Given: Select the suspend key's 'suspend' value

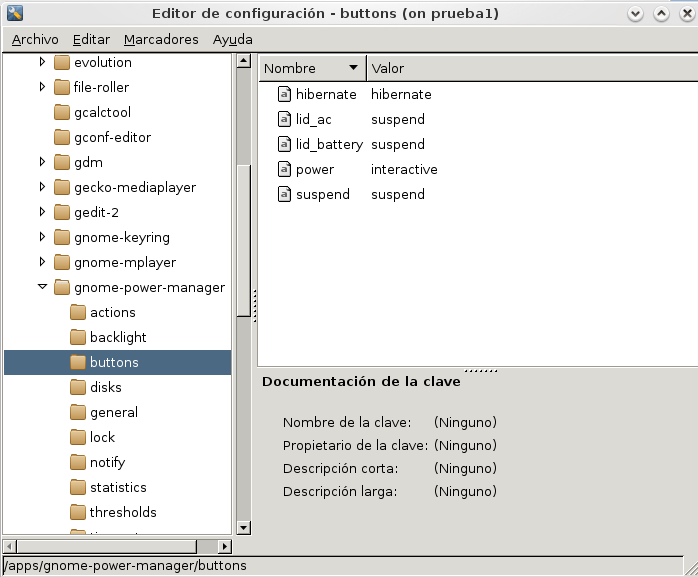Looking at the screenshot, I should pos(398,195).
